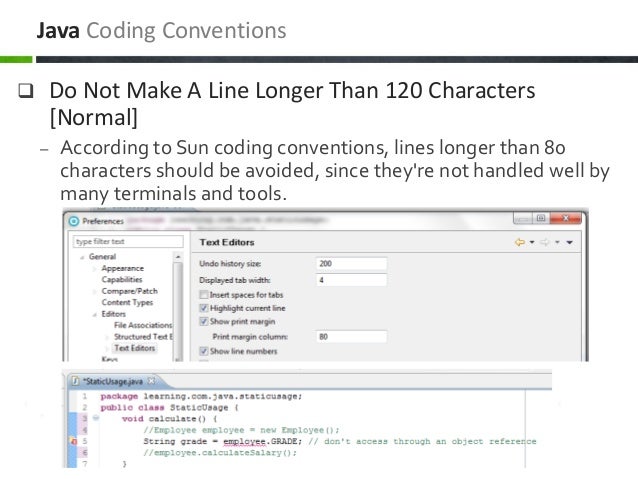Collapse the calculate method fold marker
This screenshot has width=638, height=479.
(x=96, y=418)
